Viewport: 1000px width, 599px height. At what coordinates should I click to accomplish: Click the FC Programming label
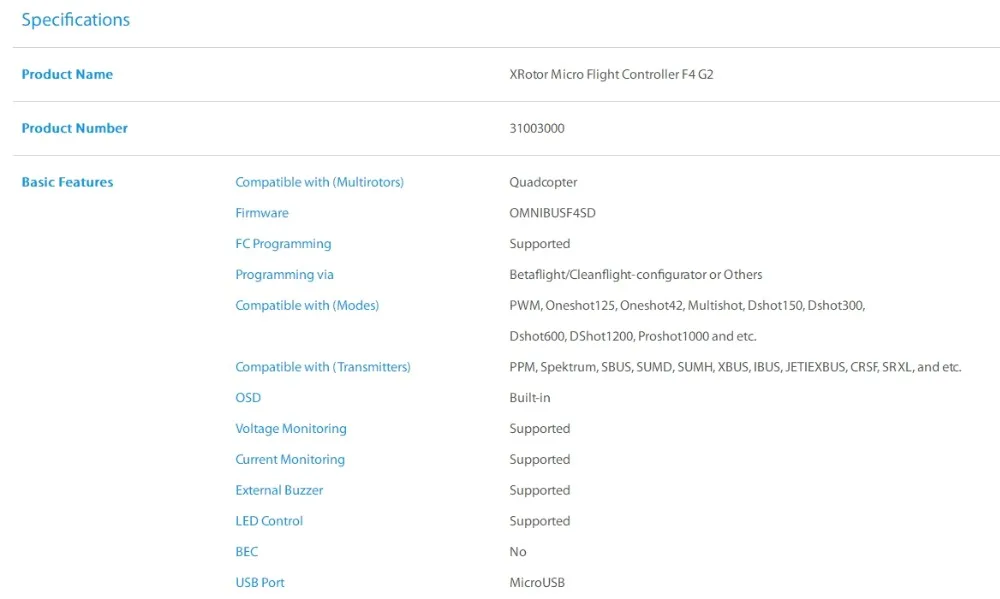point(283,244)
